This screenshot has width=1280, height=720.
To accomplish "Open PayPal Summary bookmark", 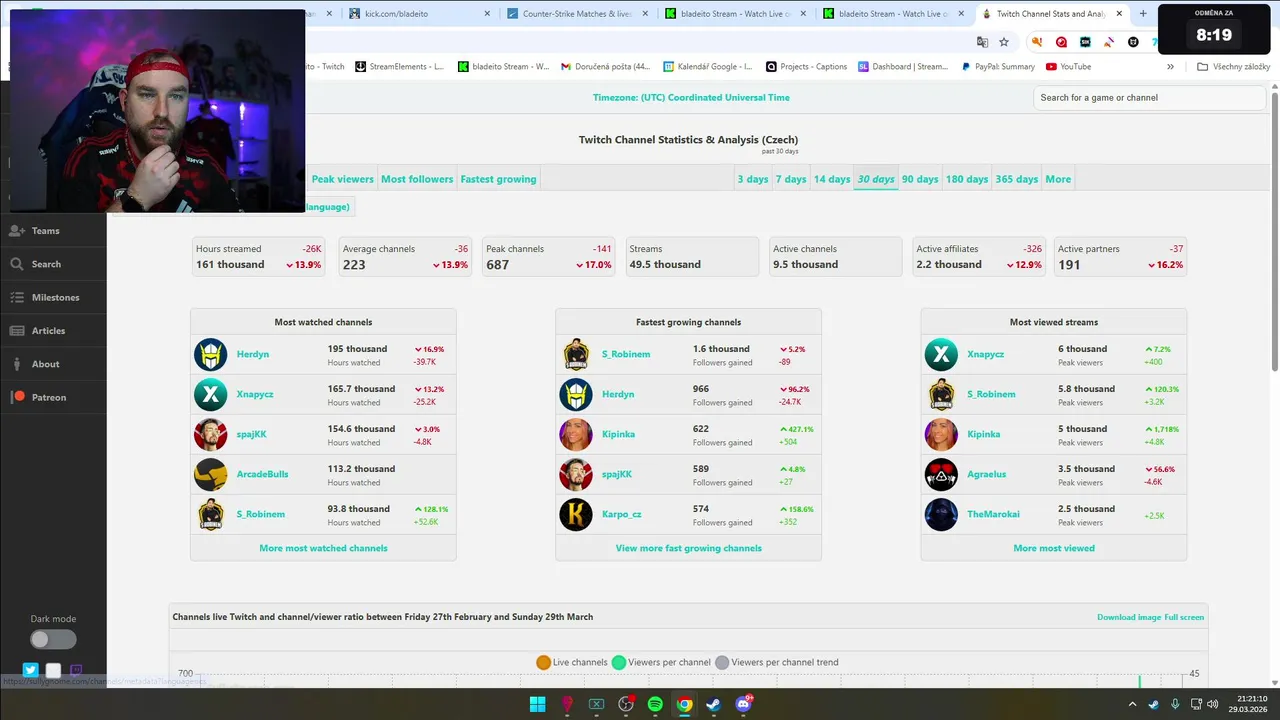I will click(x=997, y=67).
